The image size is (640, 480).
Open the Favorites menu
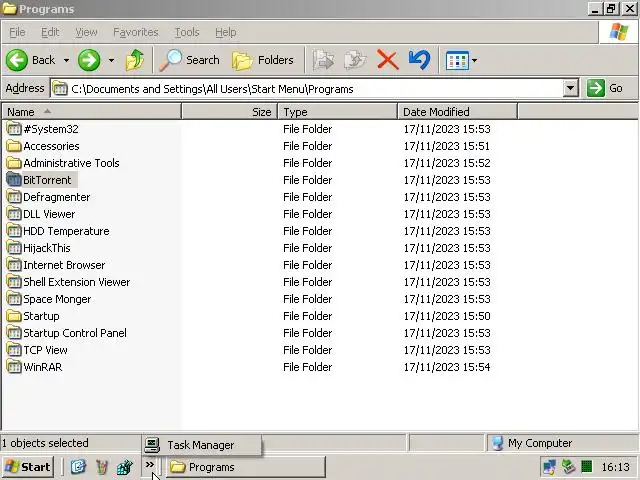coord(136,32)
